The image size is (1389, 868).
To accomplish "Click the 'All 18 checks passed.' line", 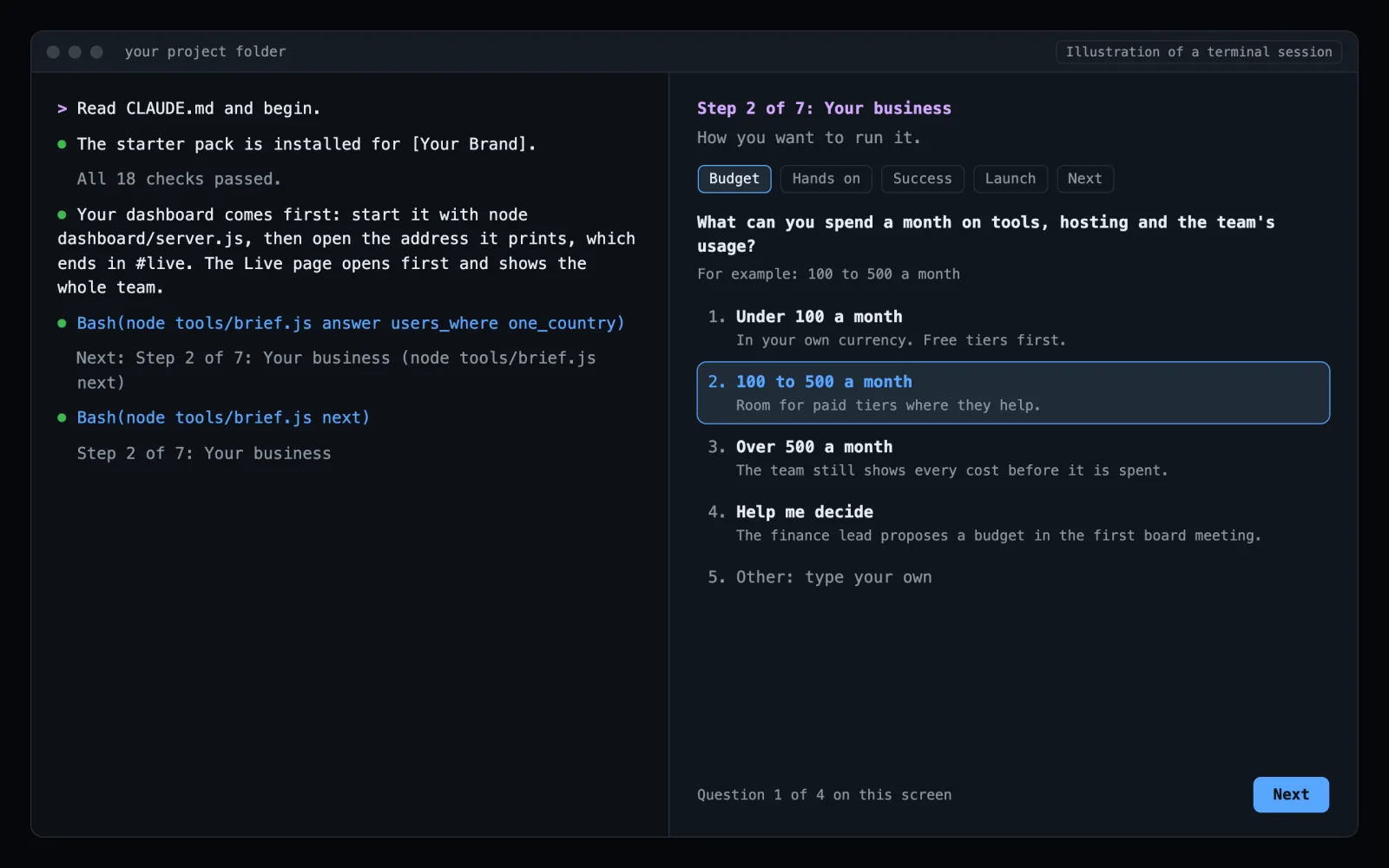I will point(179,179).
